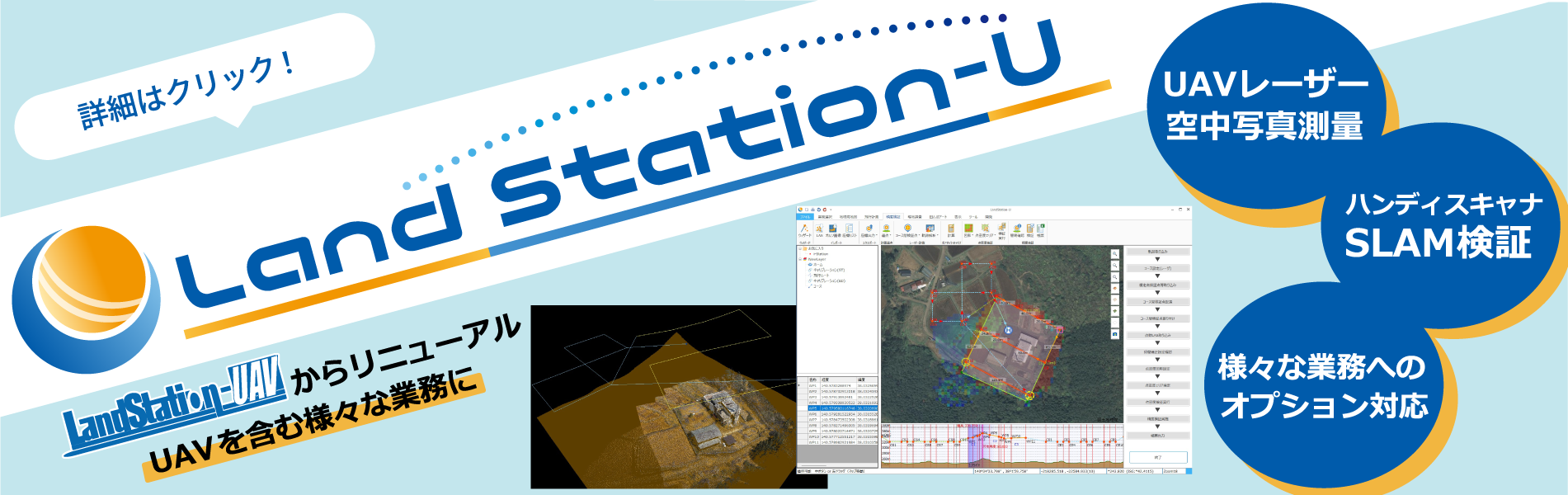
Task: Open the コース間検証点 dropdown arrow
Action: click(x=919, y=235)
